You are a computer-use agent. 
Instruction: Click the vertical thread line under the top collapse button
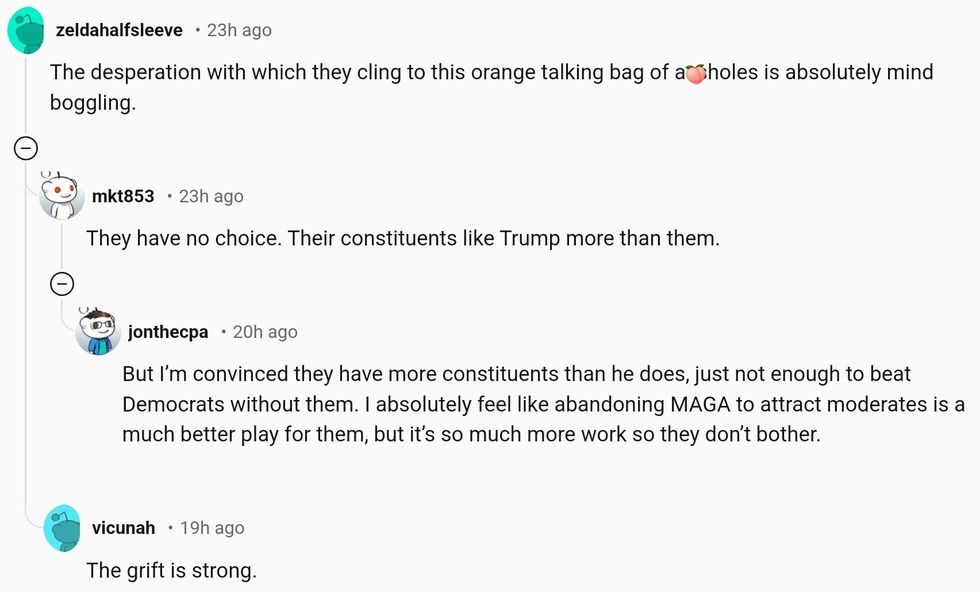25,350
